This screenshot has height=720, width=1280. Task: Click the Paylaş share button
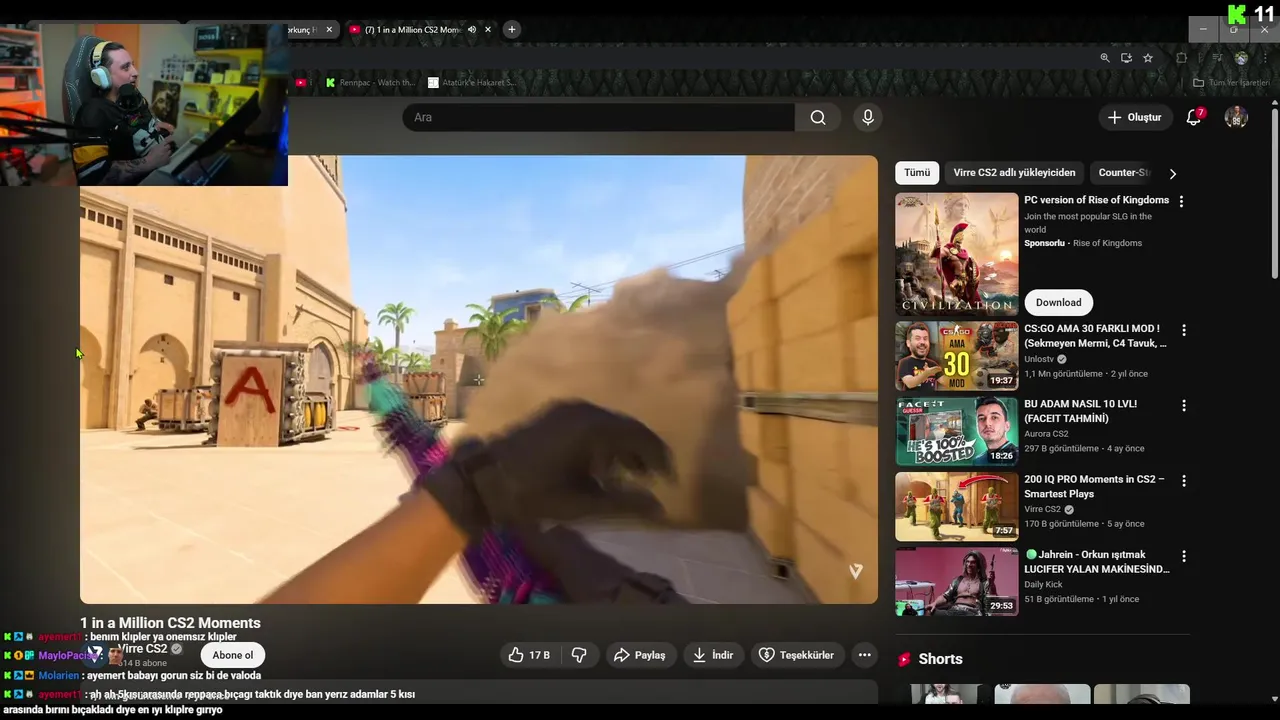pos(639,655)
